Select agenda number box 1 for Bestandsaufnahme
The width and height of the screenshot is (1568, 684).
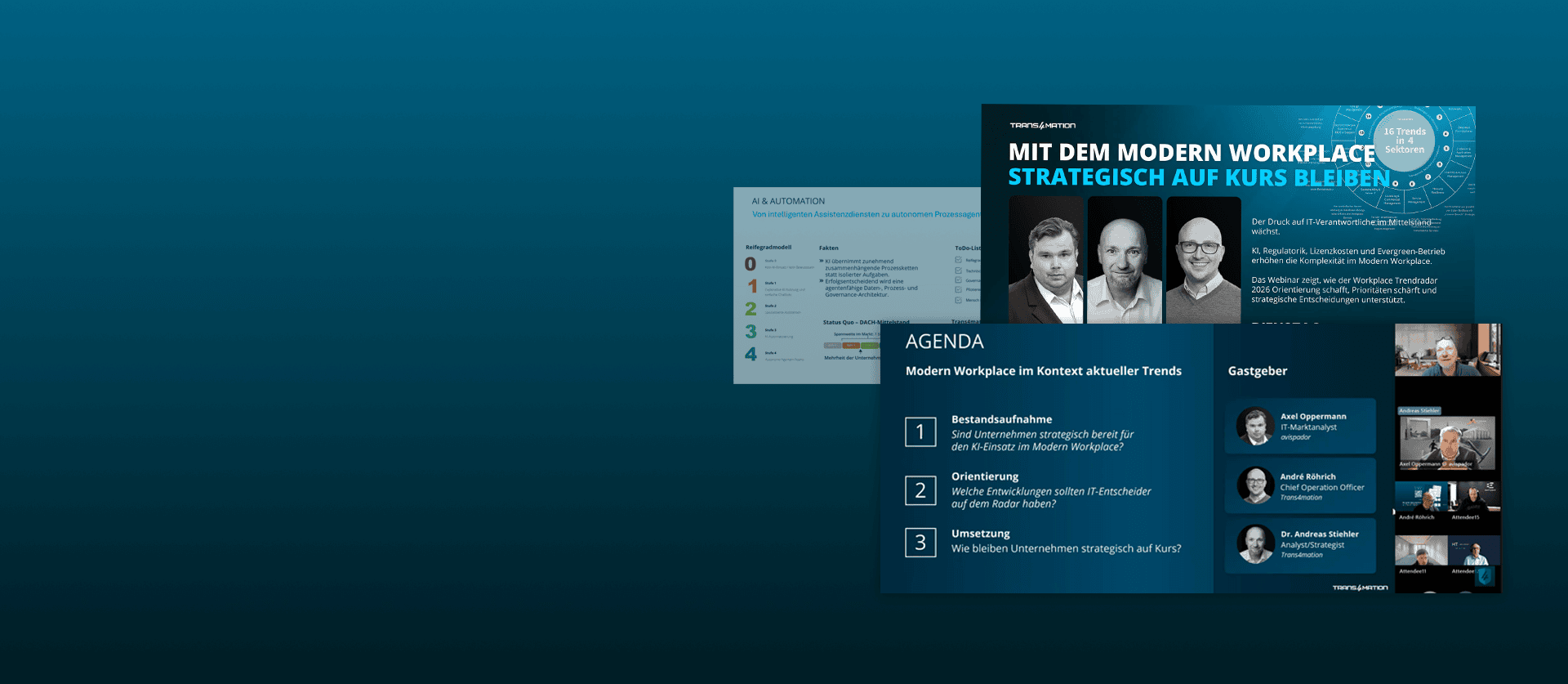point(920,431)
